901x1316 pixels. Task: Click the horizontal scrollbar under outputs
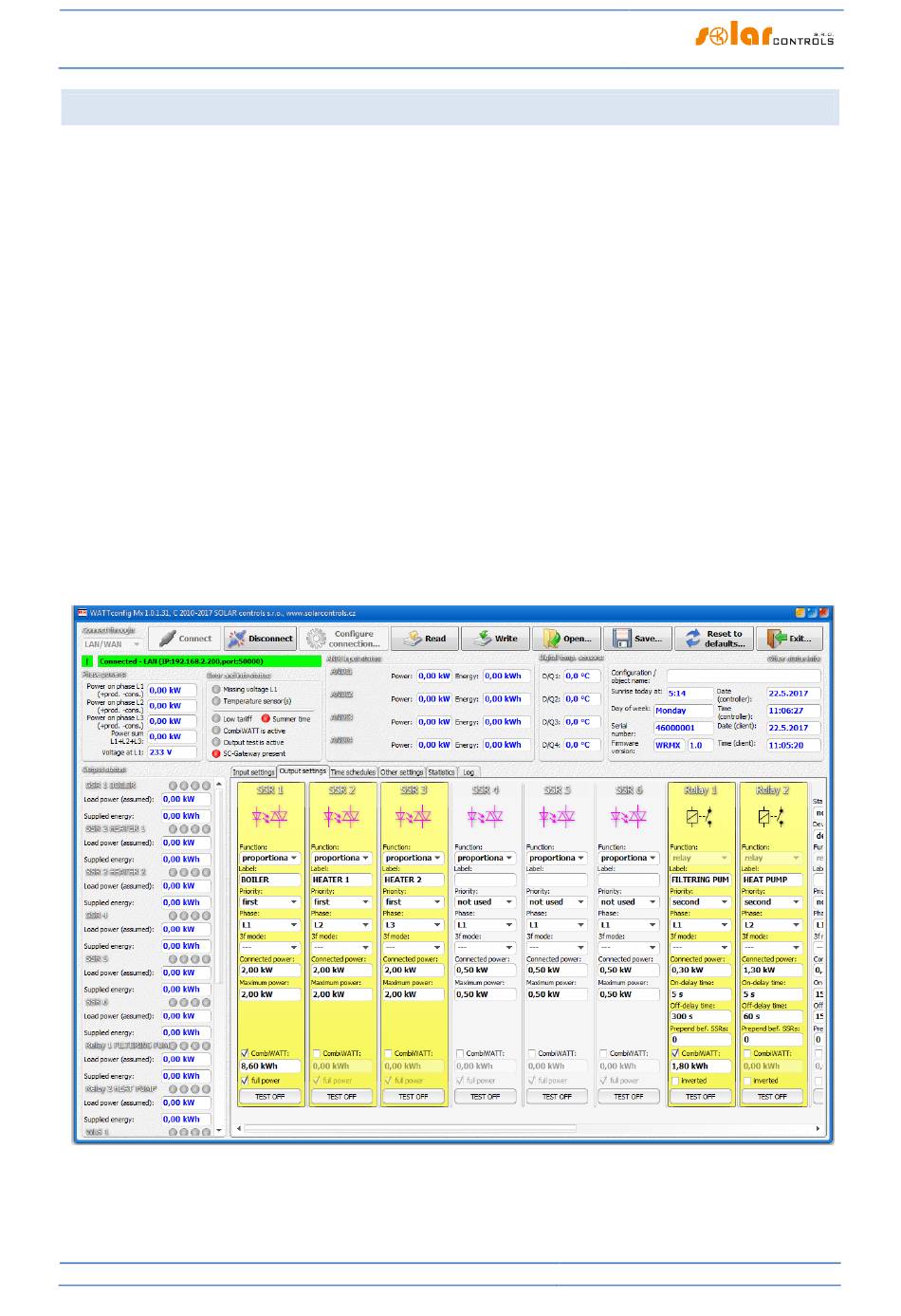411,1128
